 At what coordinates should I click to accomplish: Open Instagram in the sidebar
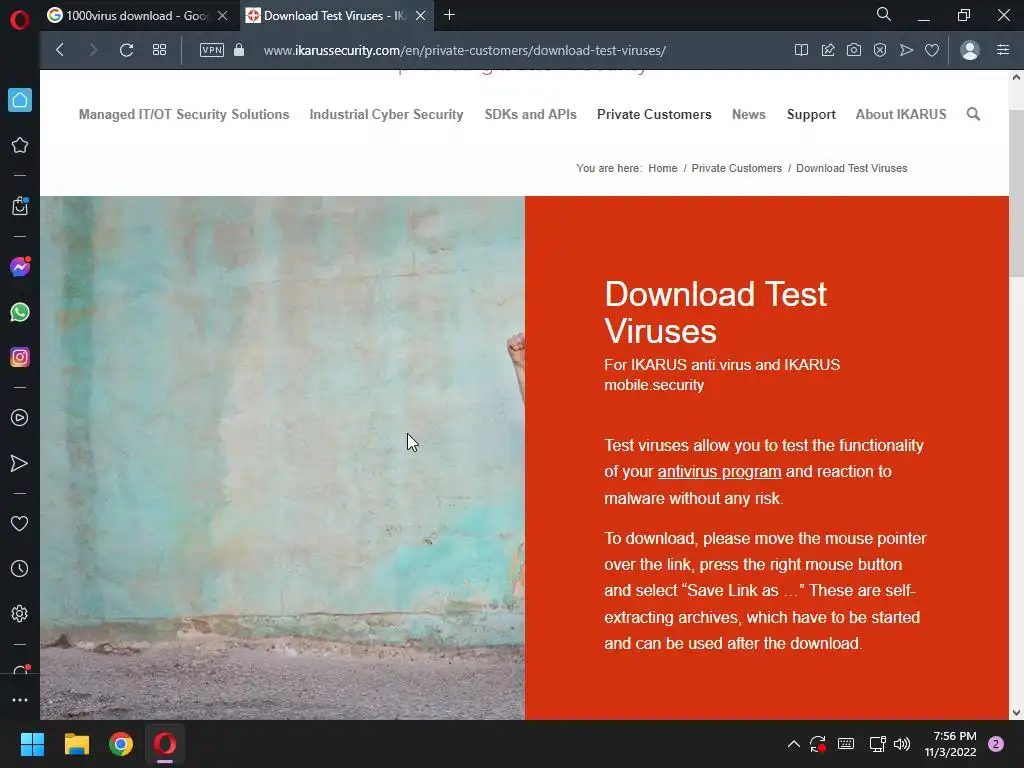[x=20, y=357]
